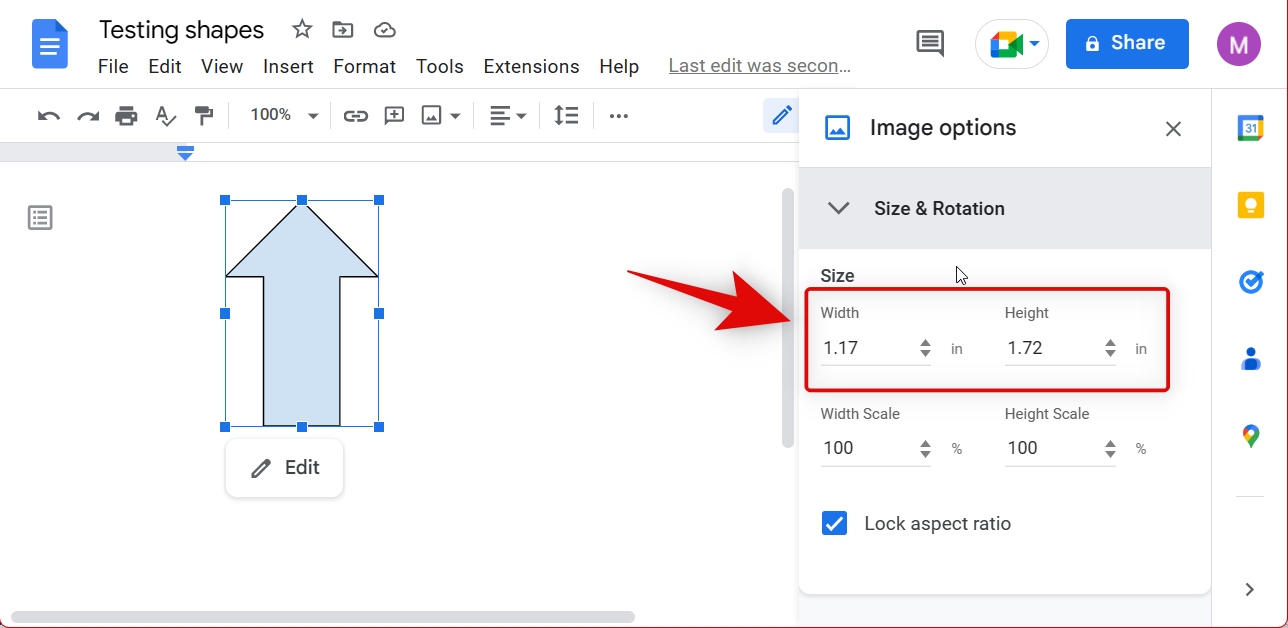Viewport: 1288px width, 628px height.
Task: Switch editing mode with pencil icon
Action: [x=781, y=116]
